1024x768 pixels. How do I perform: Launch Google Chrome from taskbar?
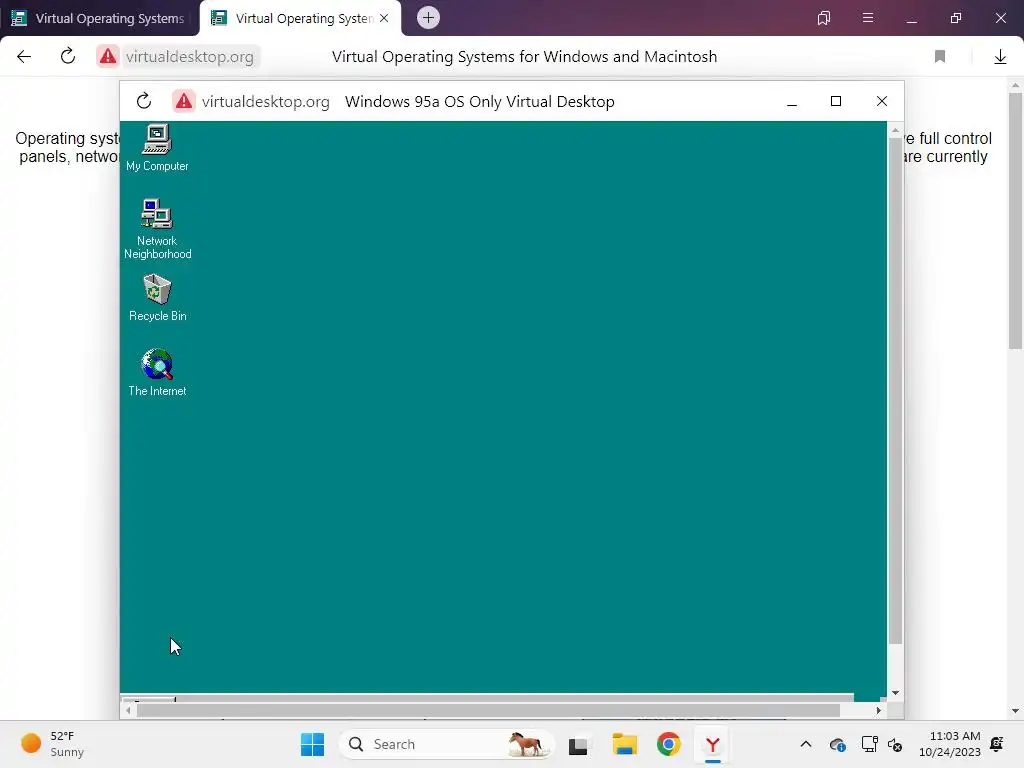669,744
